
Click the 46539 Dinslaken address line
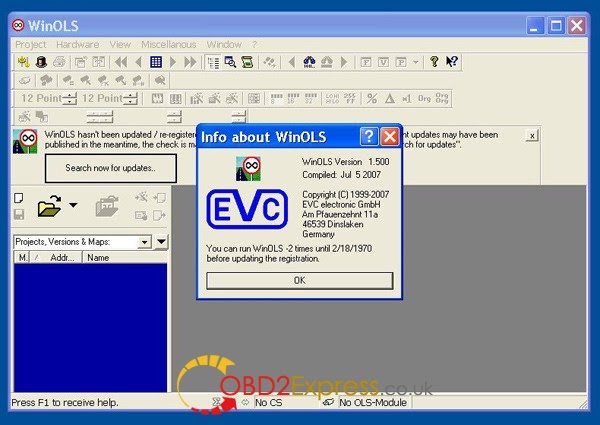(x=333, y=224)
